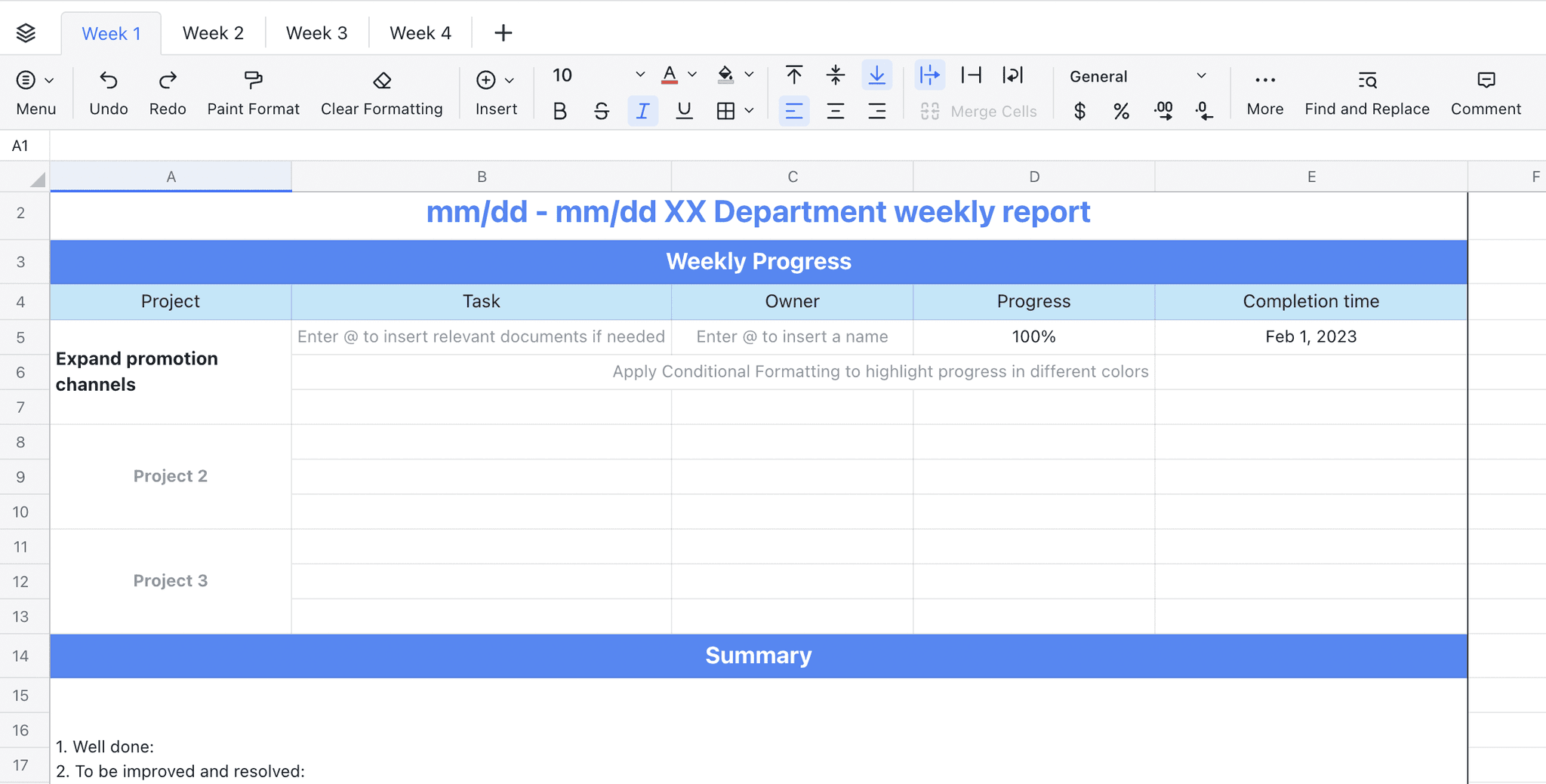
Task: Add a comment to the cell
Action: [1484, 91]
